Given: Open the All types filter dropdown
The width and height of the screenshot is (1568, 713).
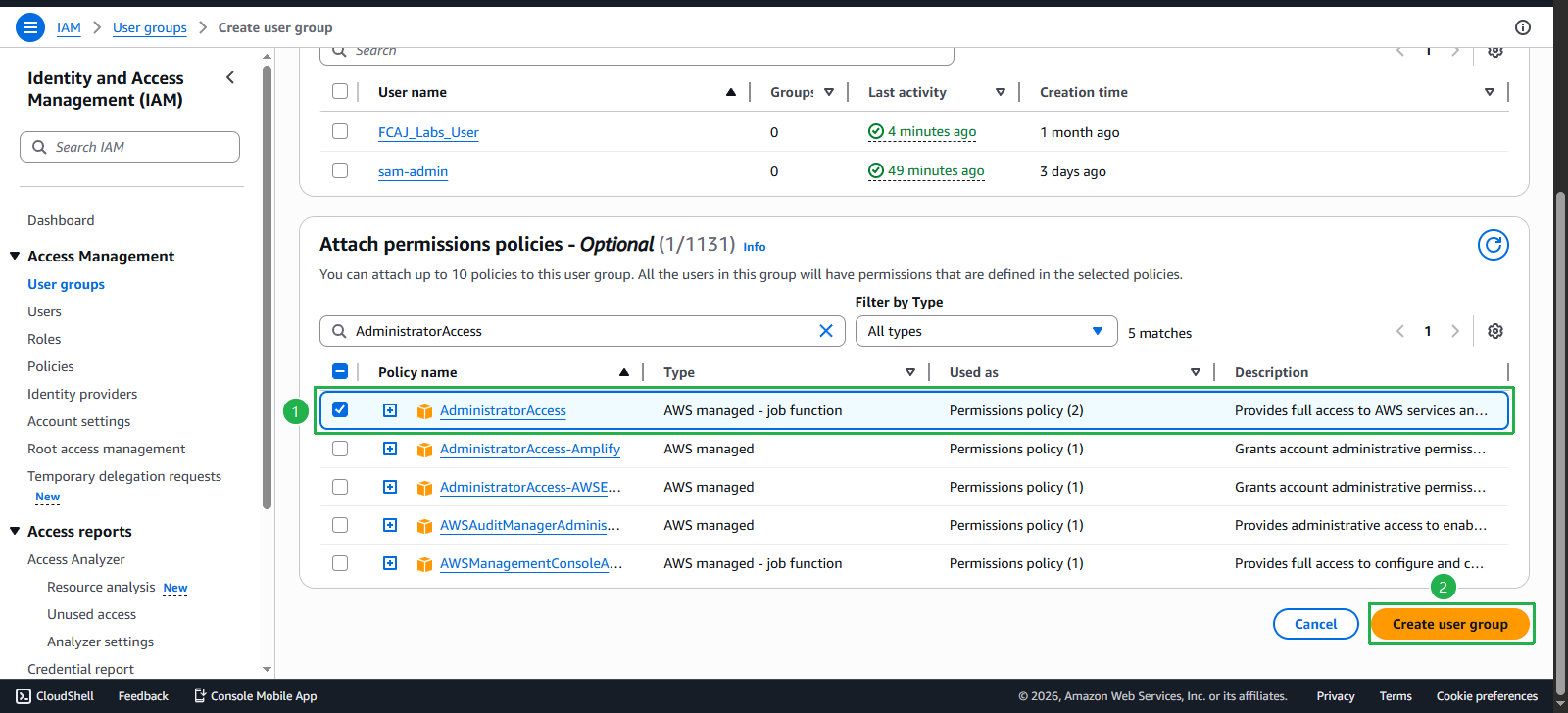Looking at the screenshot, I should click(x=986, y=331).
